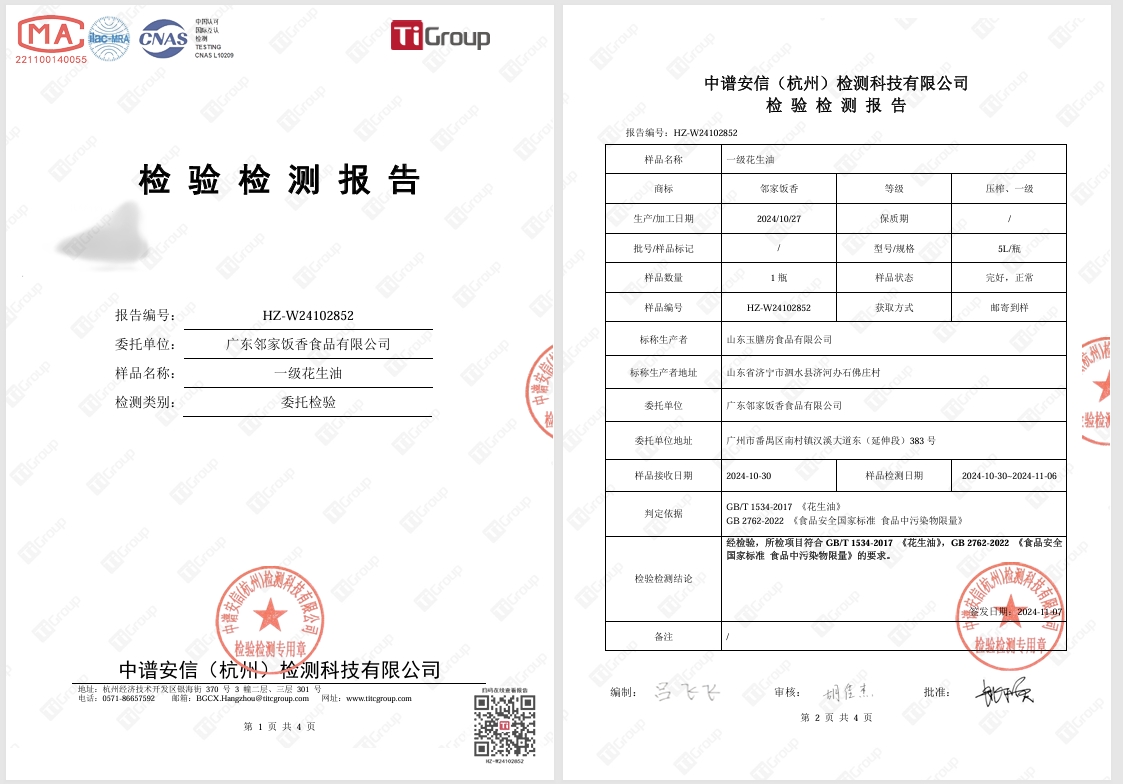Click the blue CNAS accreditation logo
Screen dimensions: 1123x784
163,38
